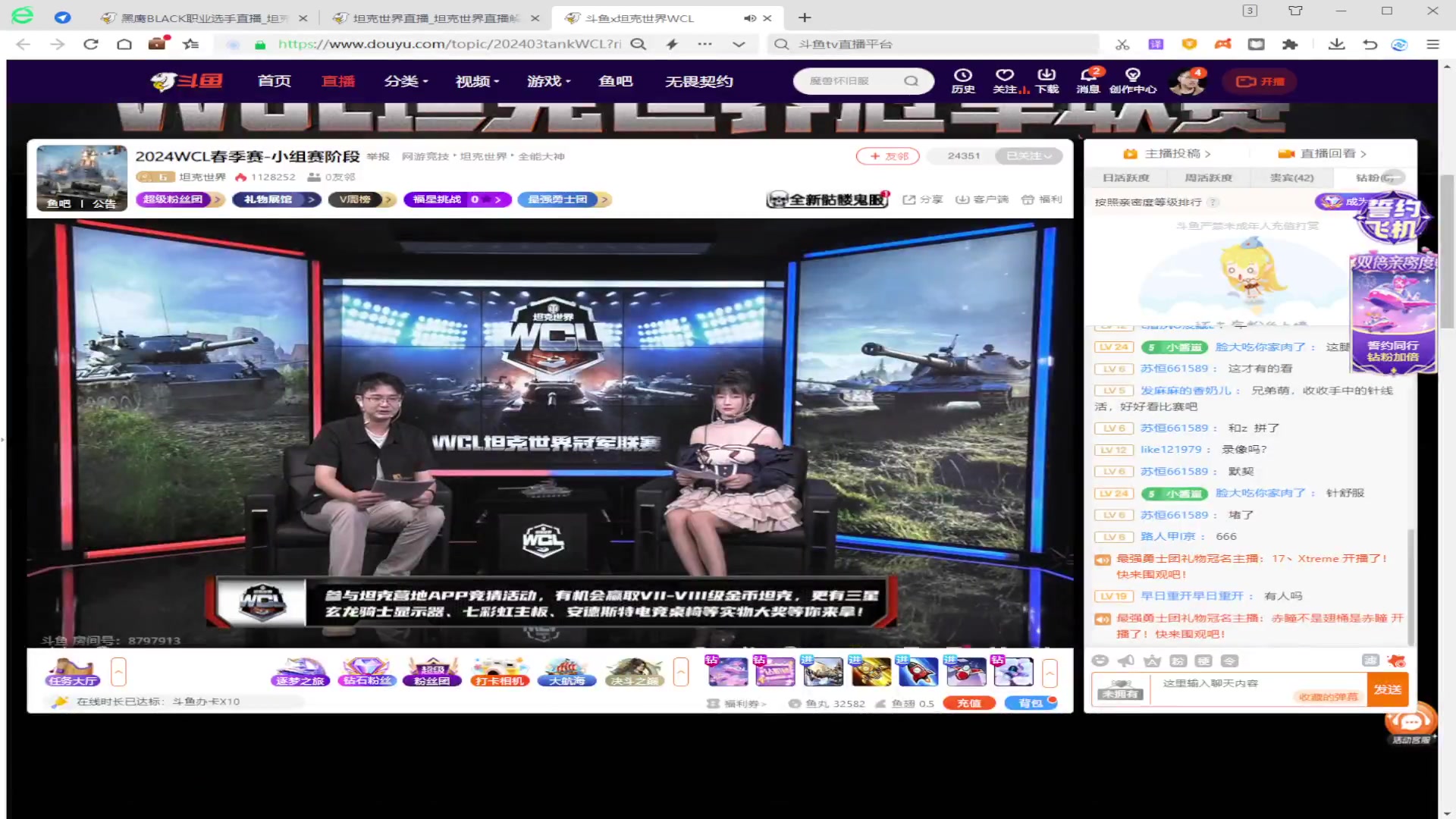Screen dimensions: 1456x819
Task: Expand the 礼物展馆 pill
Action: coord(277,199)
